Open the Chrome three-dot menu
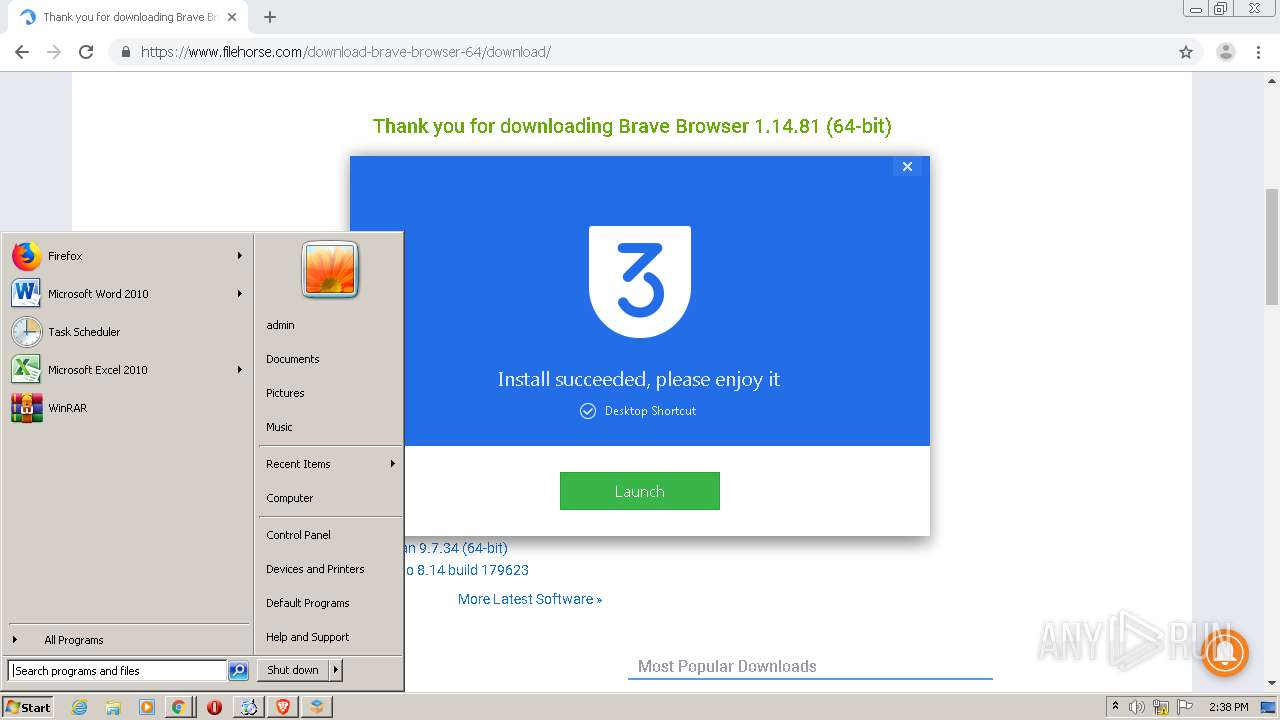This screenshot has width=1280, height=720. click(1259, 52)
